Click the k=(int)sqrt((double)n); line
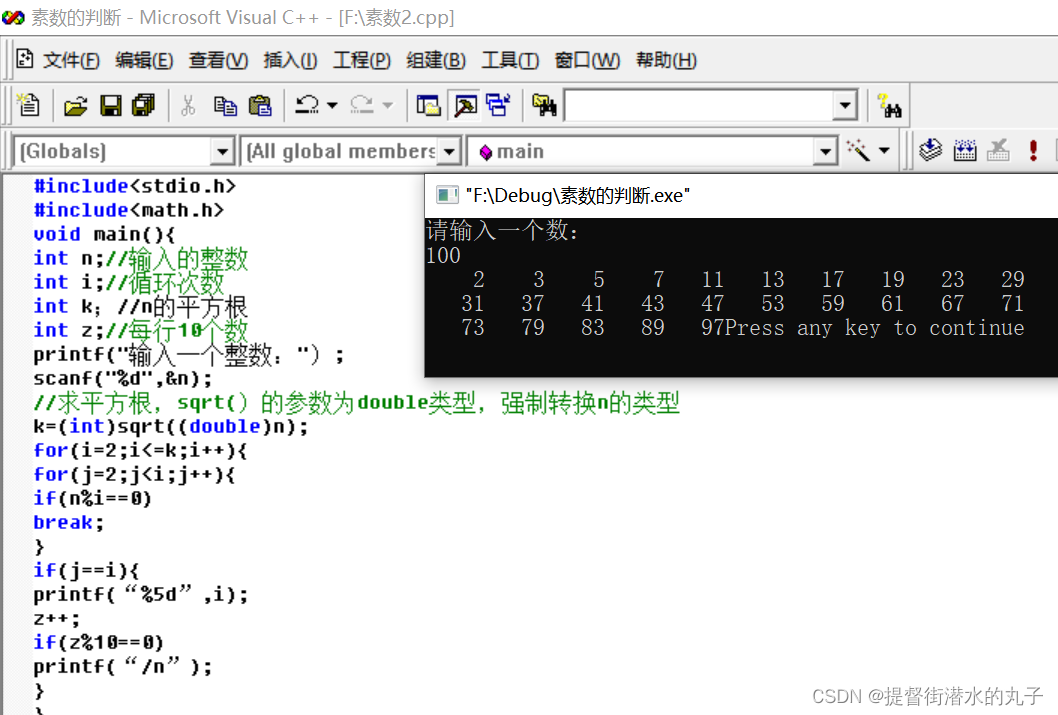Image resolution: width=1058 pixels, height=715 pixels. (x=171, y=426)
